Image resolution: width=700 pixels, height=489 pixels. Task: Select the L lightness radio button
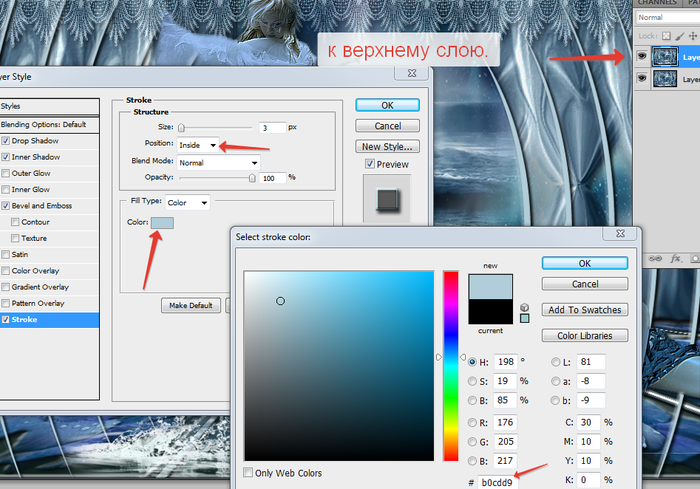pyautogui.click(x=555, y=362)
